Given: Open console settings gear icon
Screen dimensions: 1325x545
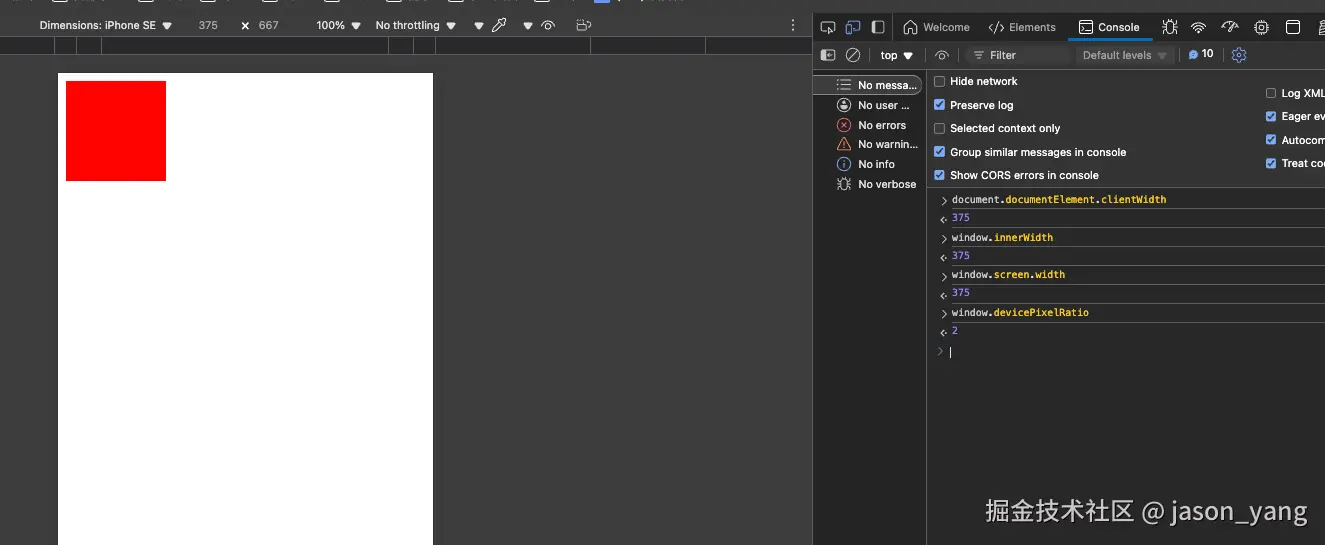Looking at the screenshot, I should click(x=1239, y=55).
